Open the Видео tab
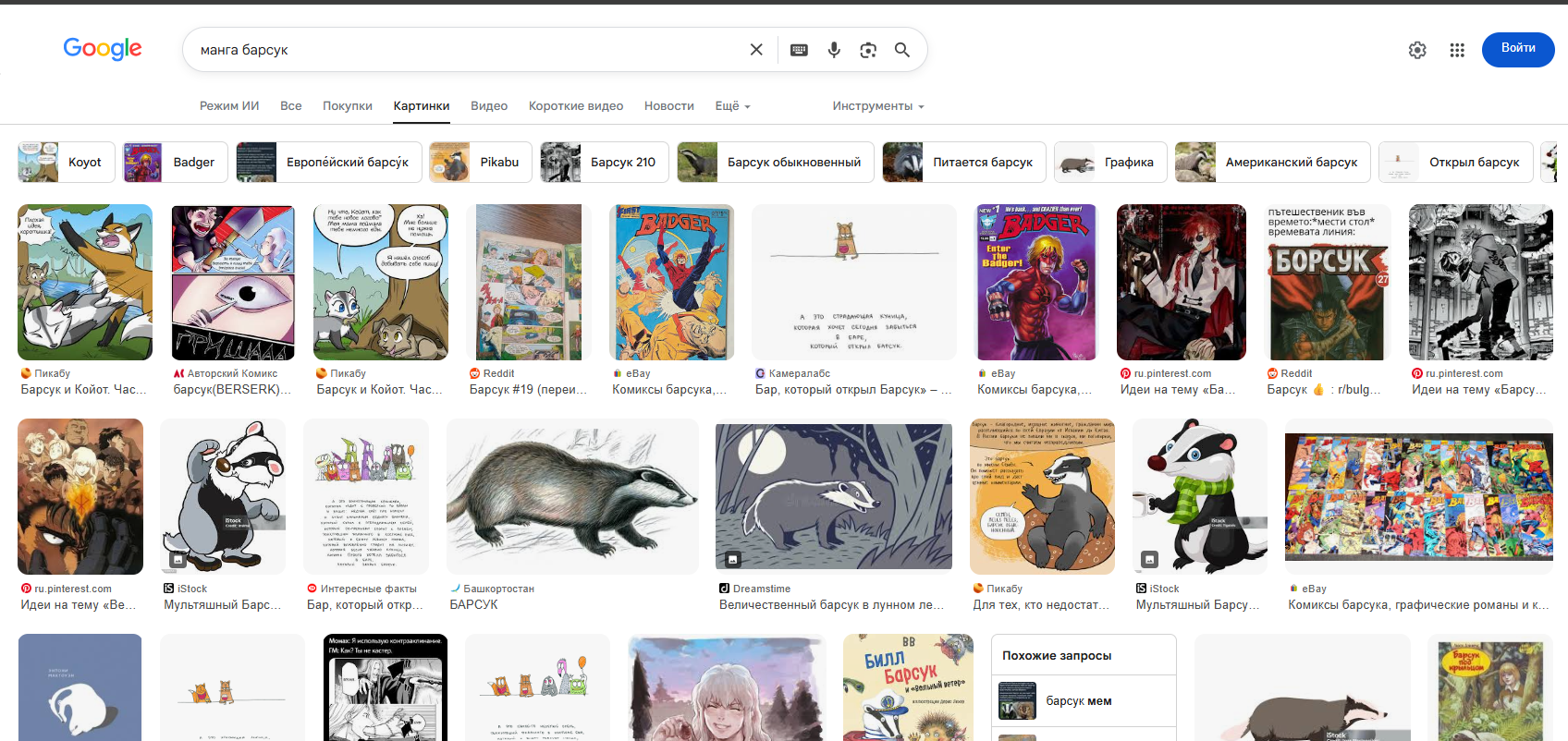 tap(489, 106)
